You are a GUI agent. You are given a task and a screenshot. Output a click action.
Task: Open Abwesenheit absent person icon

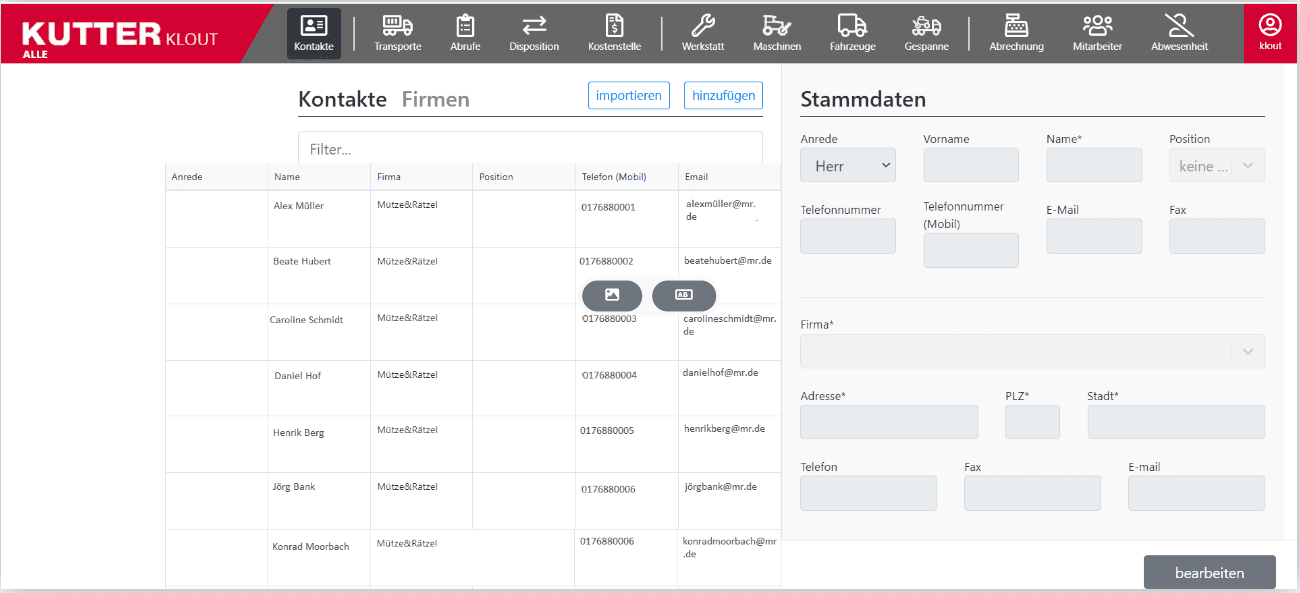coord(1179,25)
